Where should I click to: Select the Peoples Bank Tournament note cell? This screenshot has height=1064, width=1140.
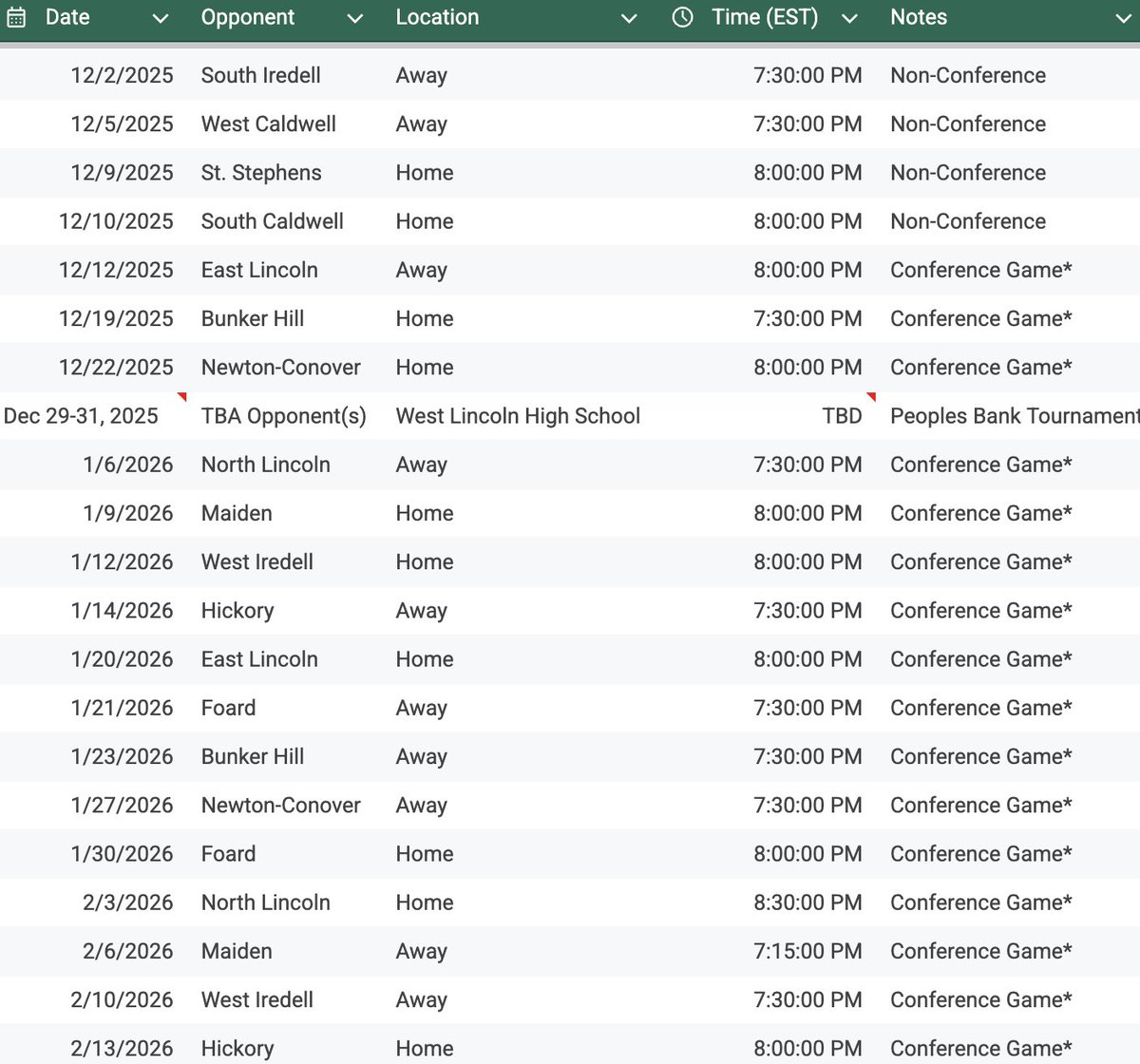pyautogui.click(x=1015, y=416)
